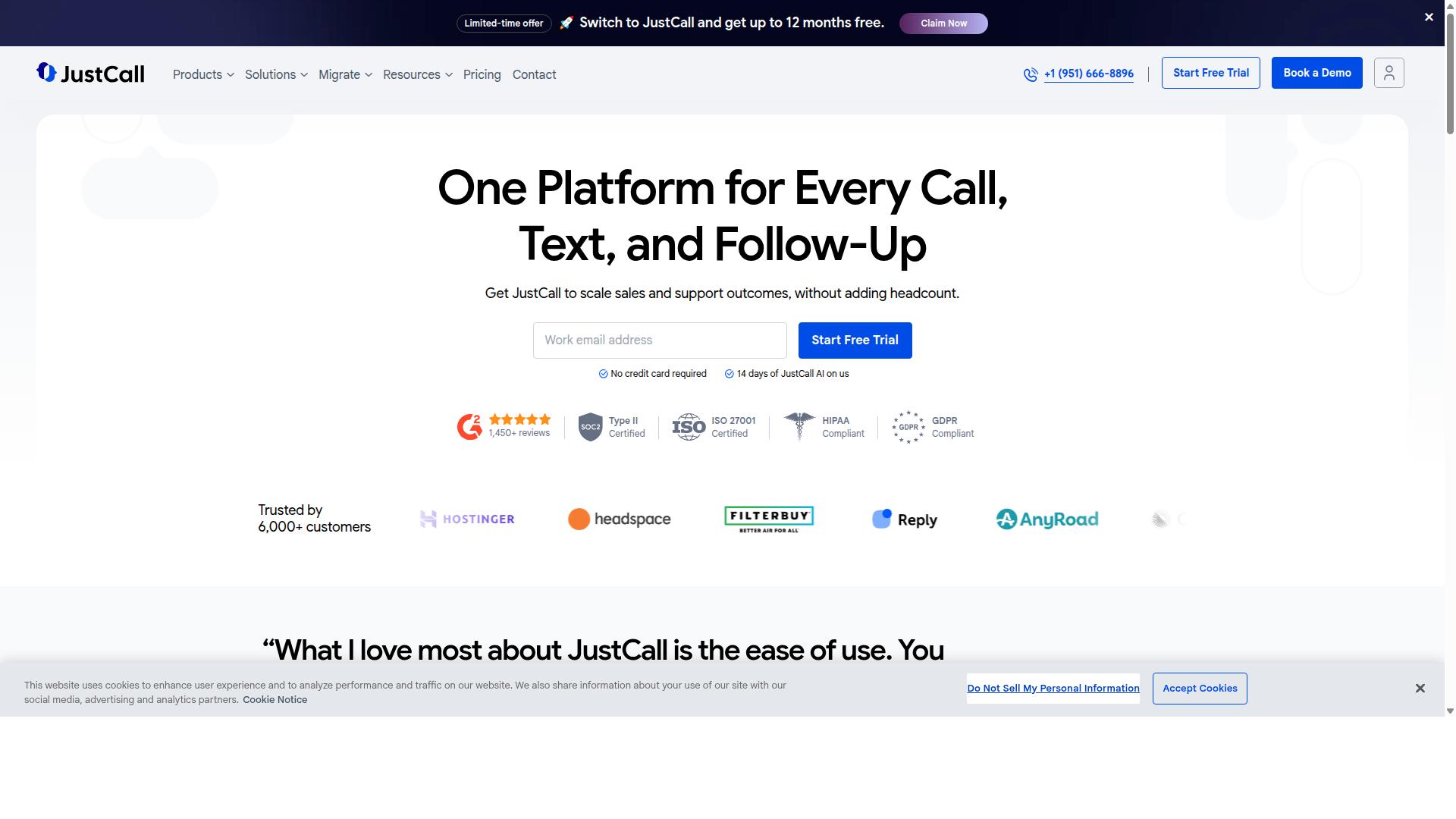Click Start Free Trial beside email field
Screen dimensions: 1456x819
pyautogui.click(x=855, y=340)
